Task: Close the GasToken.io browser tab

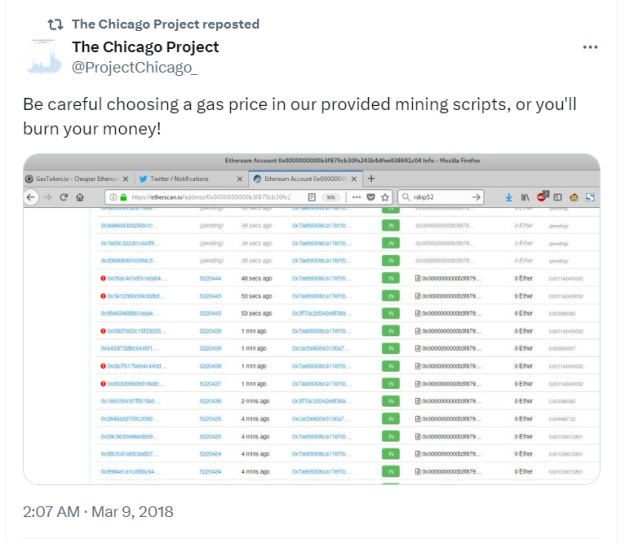Action: pyautogui.click(x=125, y=179)
